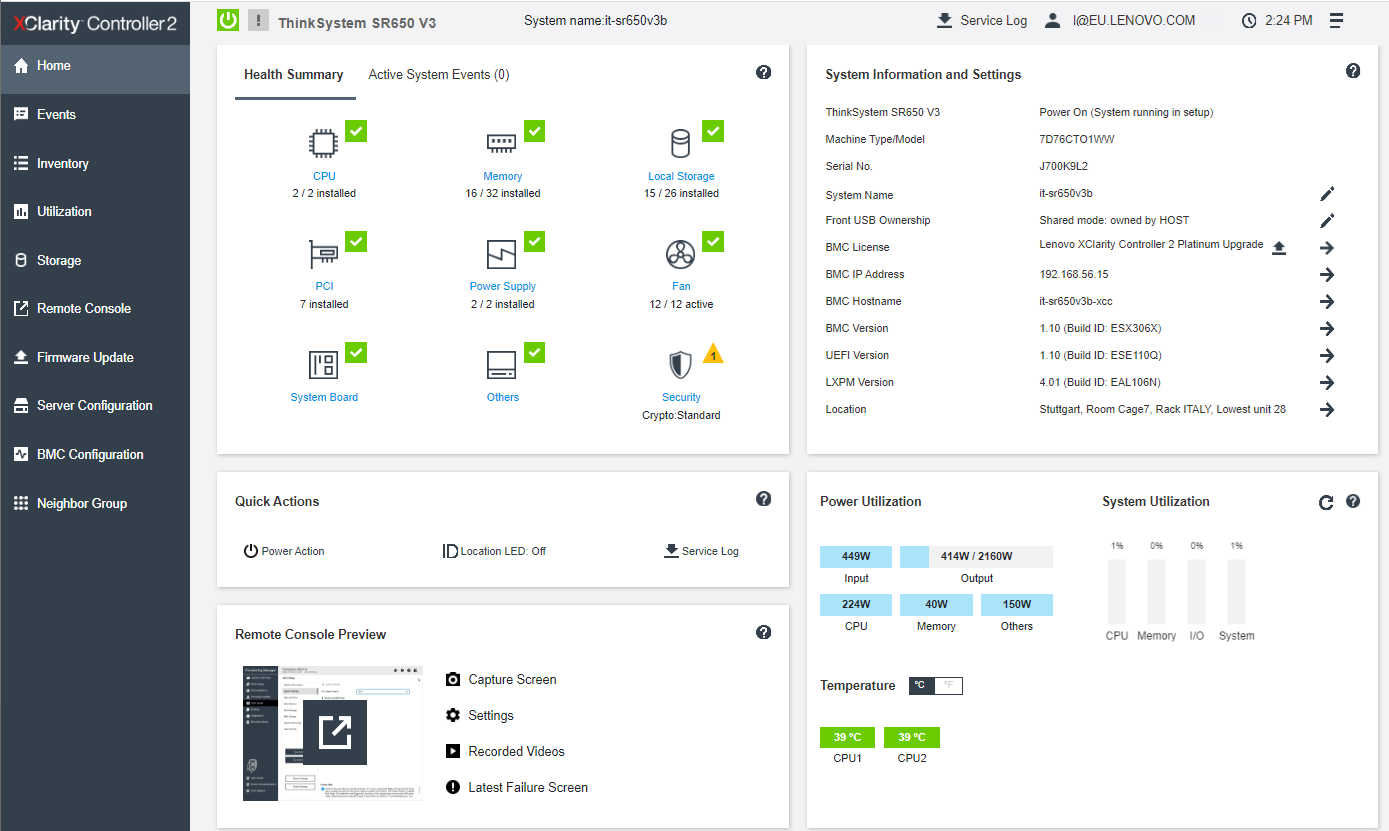Screen dimensions: 1389x831
Task: Click the clock showing 2:24 PM
Action: point(1277,20)
